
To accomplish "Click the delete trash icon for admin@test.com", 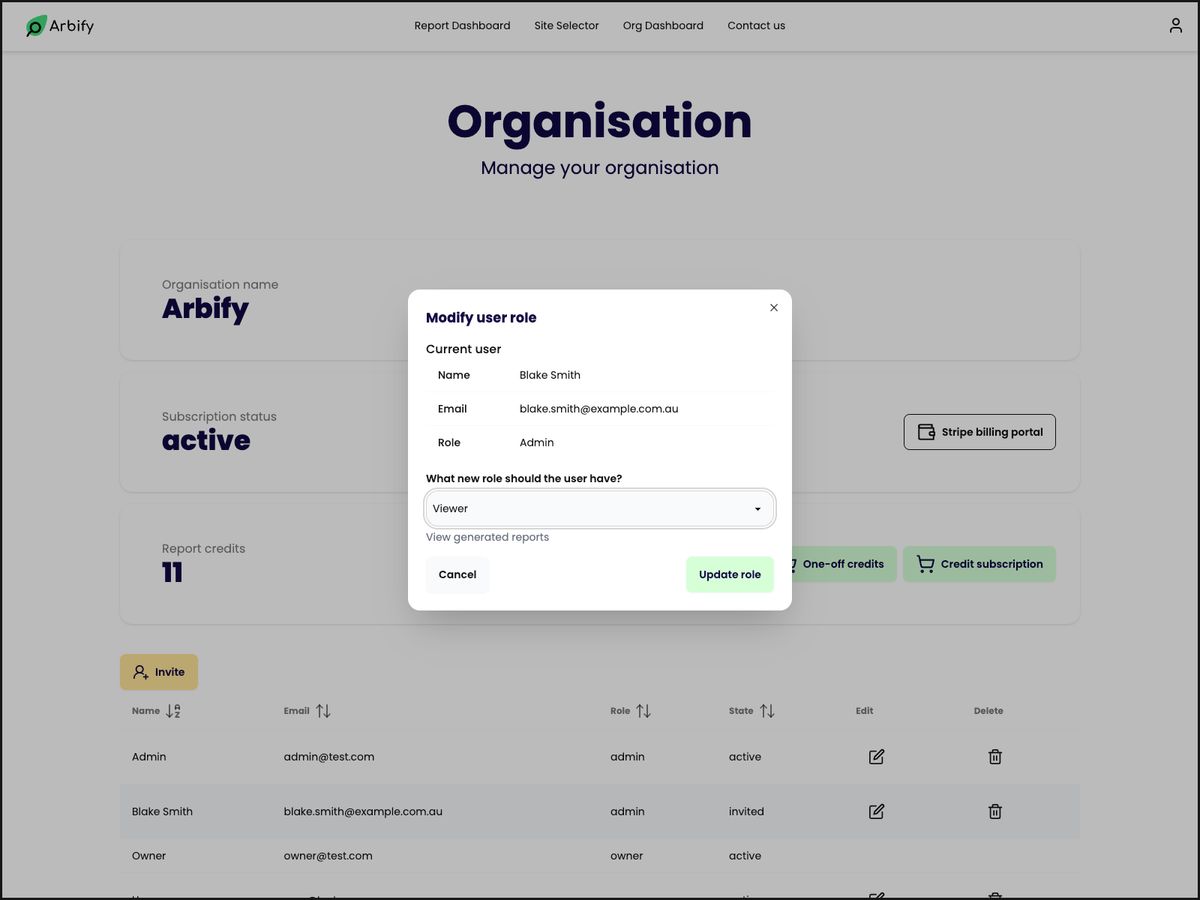I will (994, 757).
